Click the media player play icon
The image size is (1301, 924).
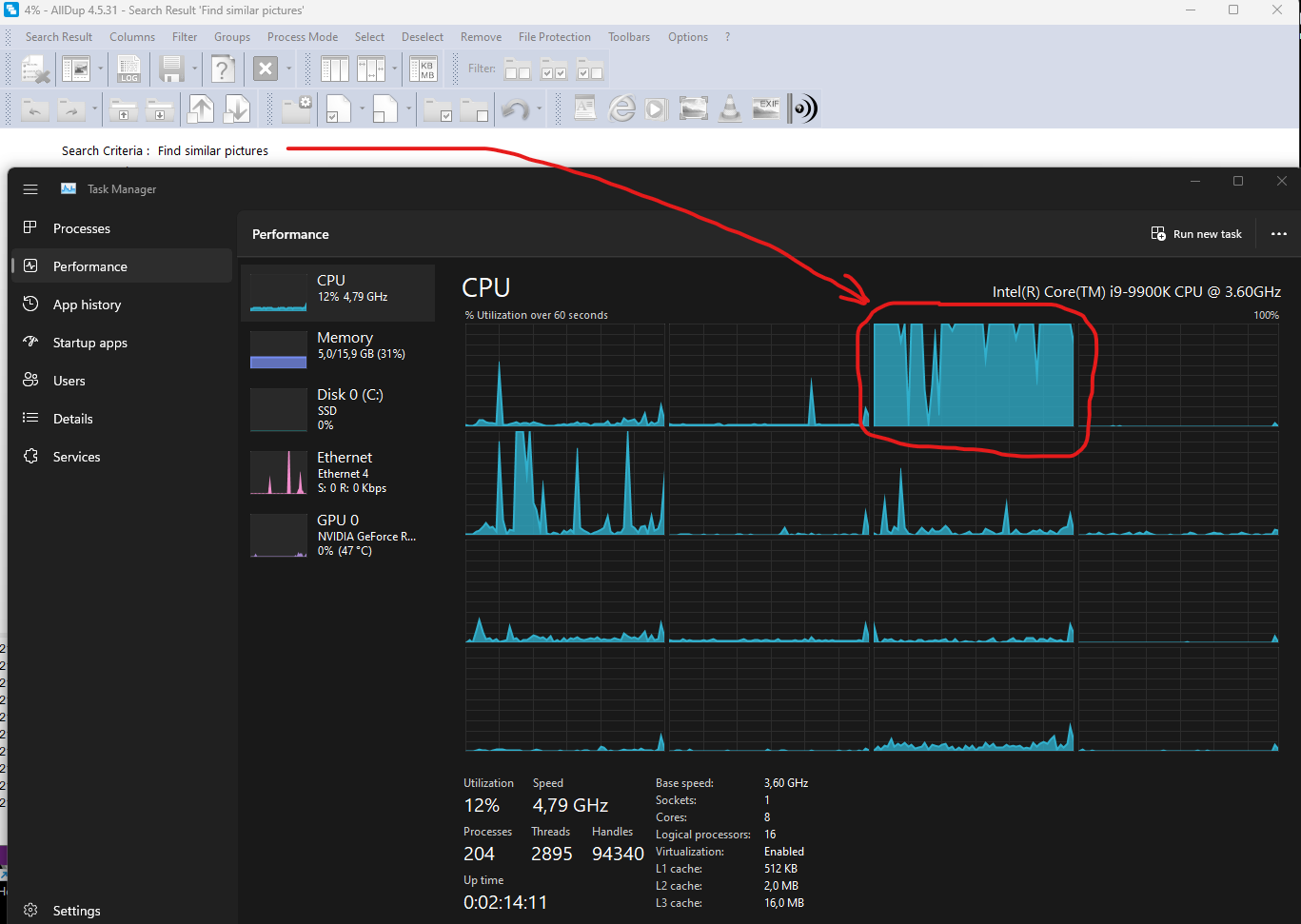[656, 108]
